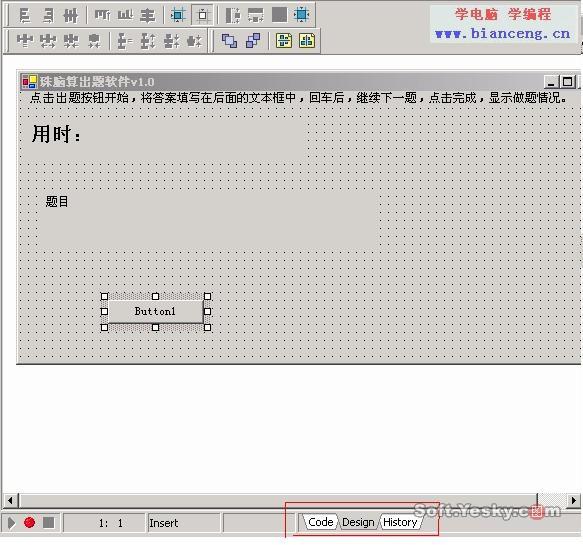
Task: Open www.bianceng.cn link banner
Action: (503, 34)
